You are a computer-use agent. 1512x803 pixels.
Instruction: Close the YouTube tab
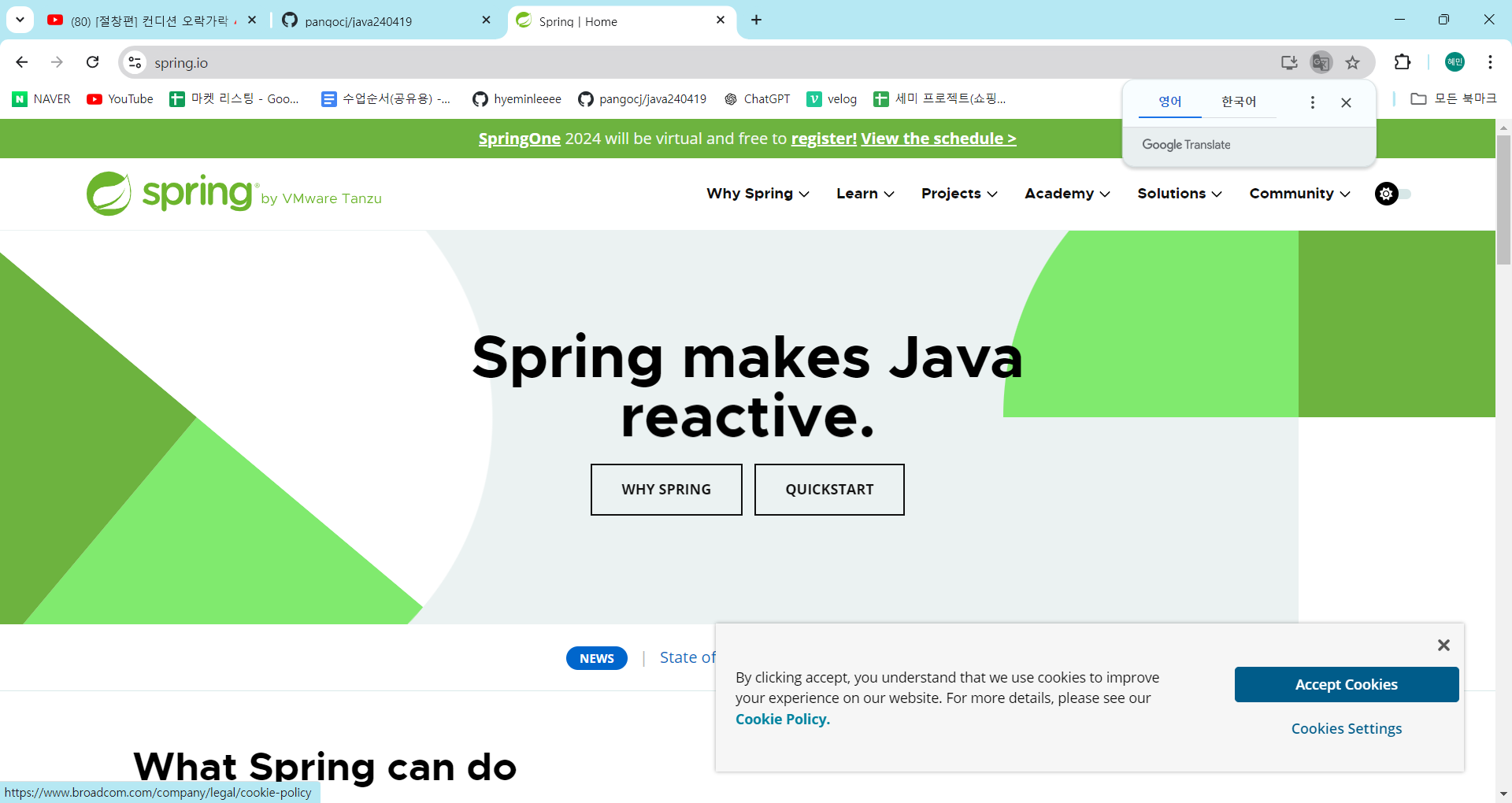252,20
